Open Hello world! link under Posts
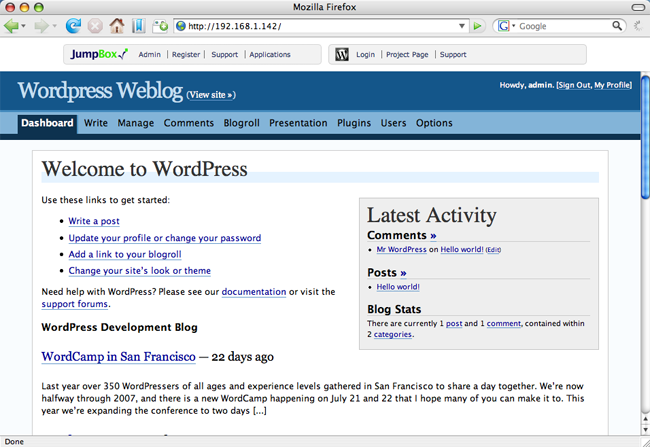The image size is (650, 447). coord(398,287)
